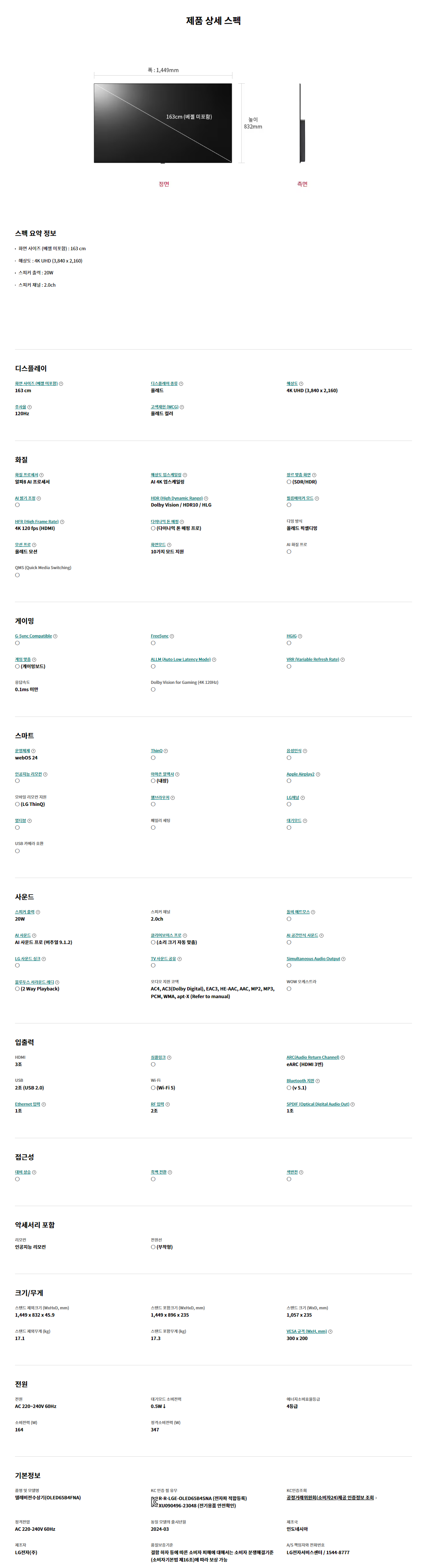Click the ALLM (Auto Low Latency Mode) link

pos(181,659)
